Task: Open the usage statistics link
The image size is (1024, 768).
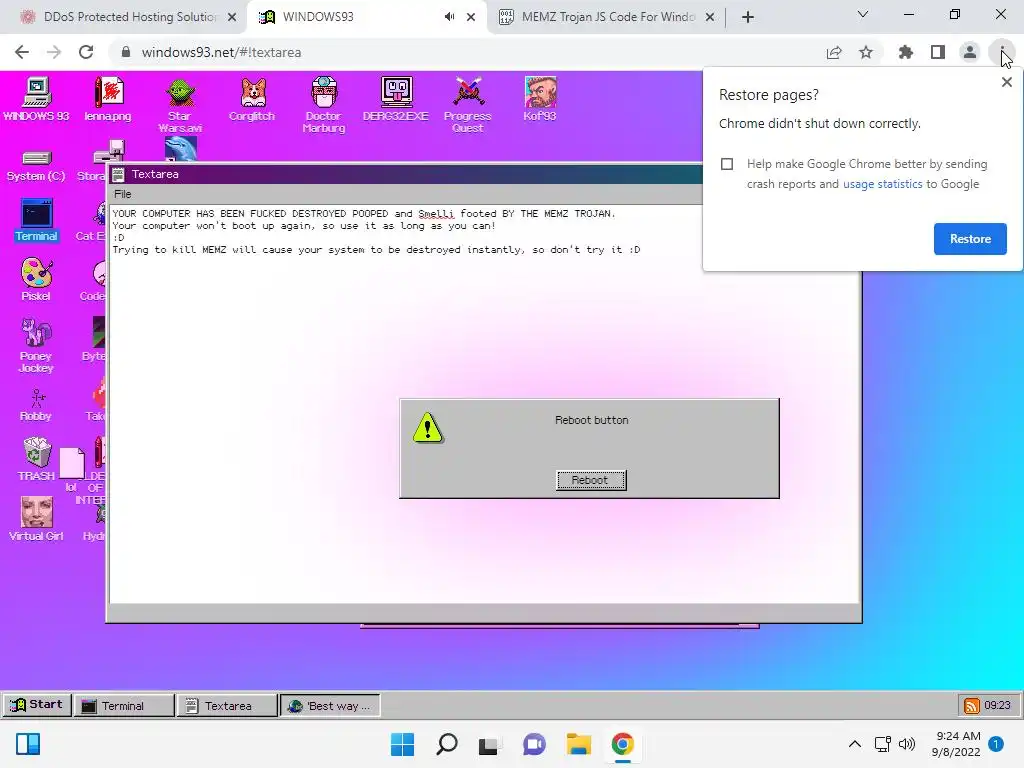Action: click(882, 184)
